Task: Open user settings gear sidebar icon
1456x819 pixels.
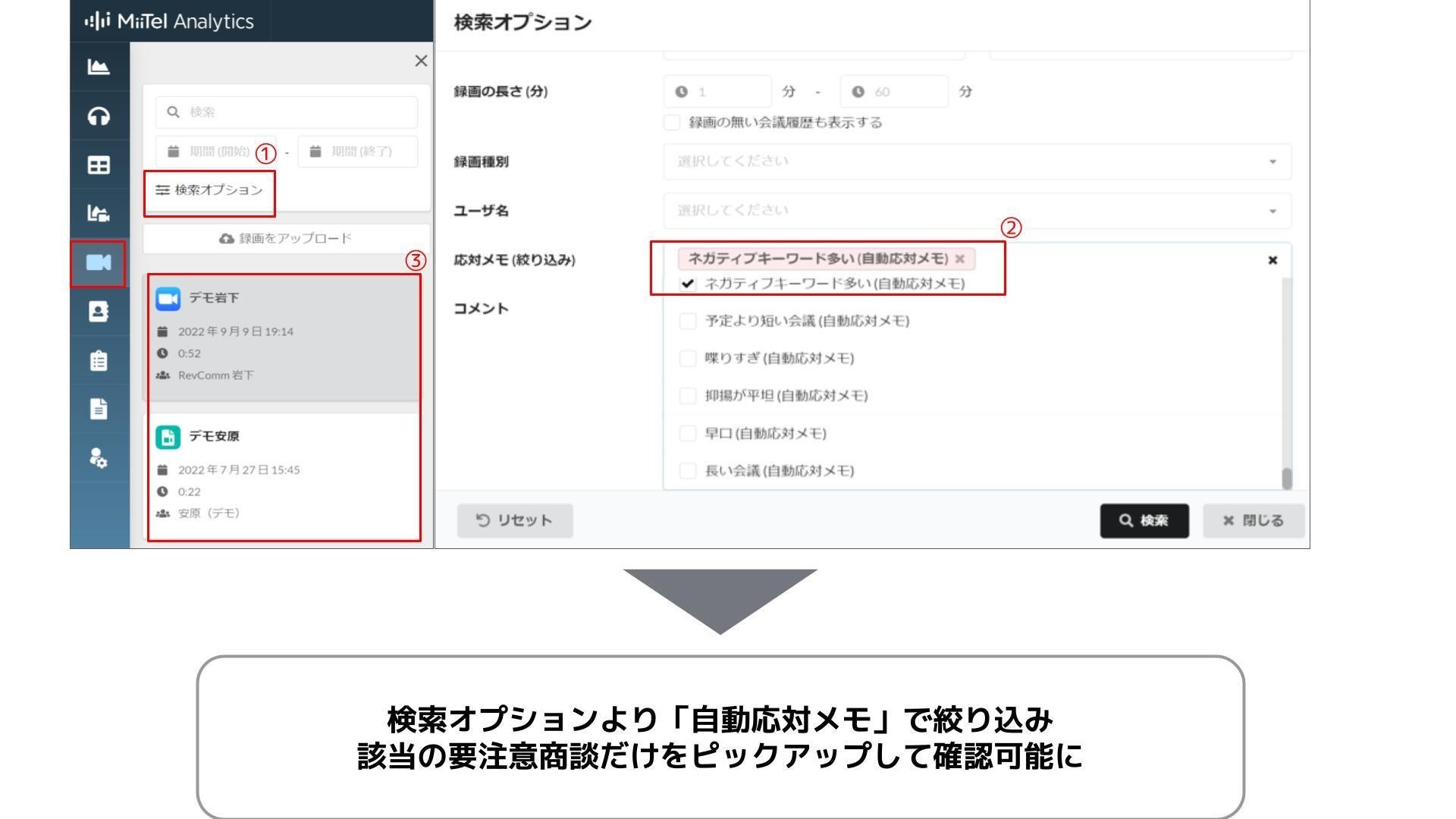Action: 99,457
